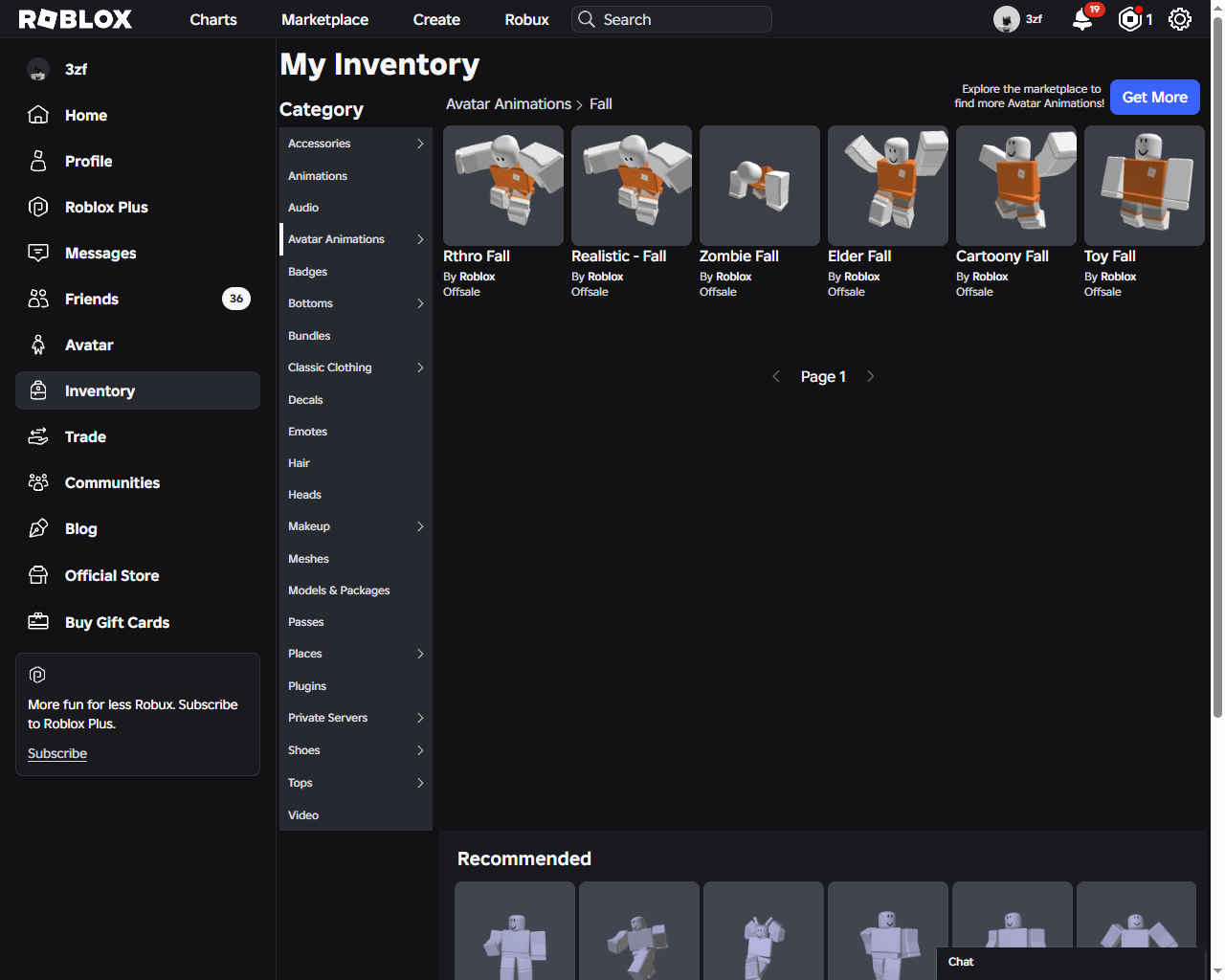Screen dimensions: 1225x980
Task: Open the Robux balance icon
Action: coord(1130,19)
